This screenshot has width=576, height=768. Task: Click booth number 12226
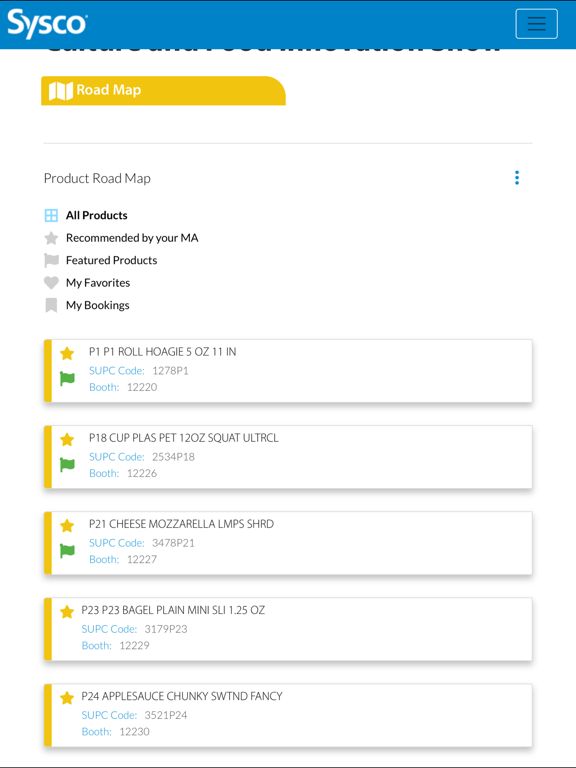click(x=142, y=473)
